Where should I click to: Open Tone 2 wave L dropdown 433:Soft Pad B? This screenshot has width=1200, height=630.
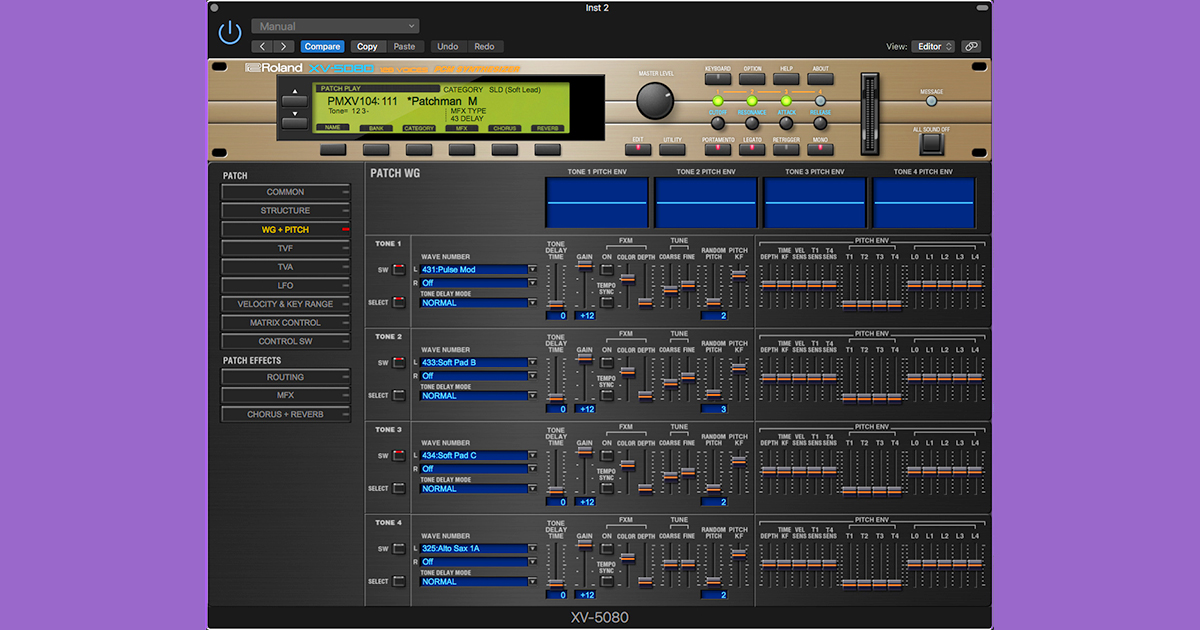(479, 363)
